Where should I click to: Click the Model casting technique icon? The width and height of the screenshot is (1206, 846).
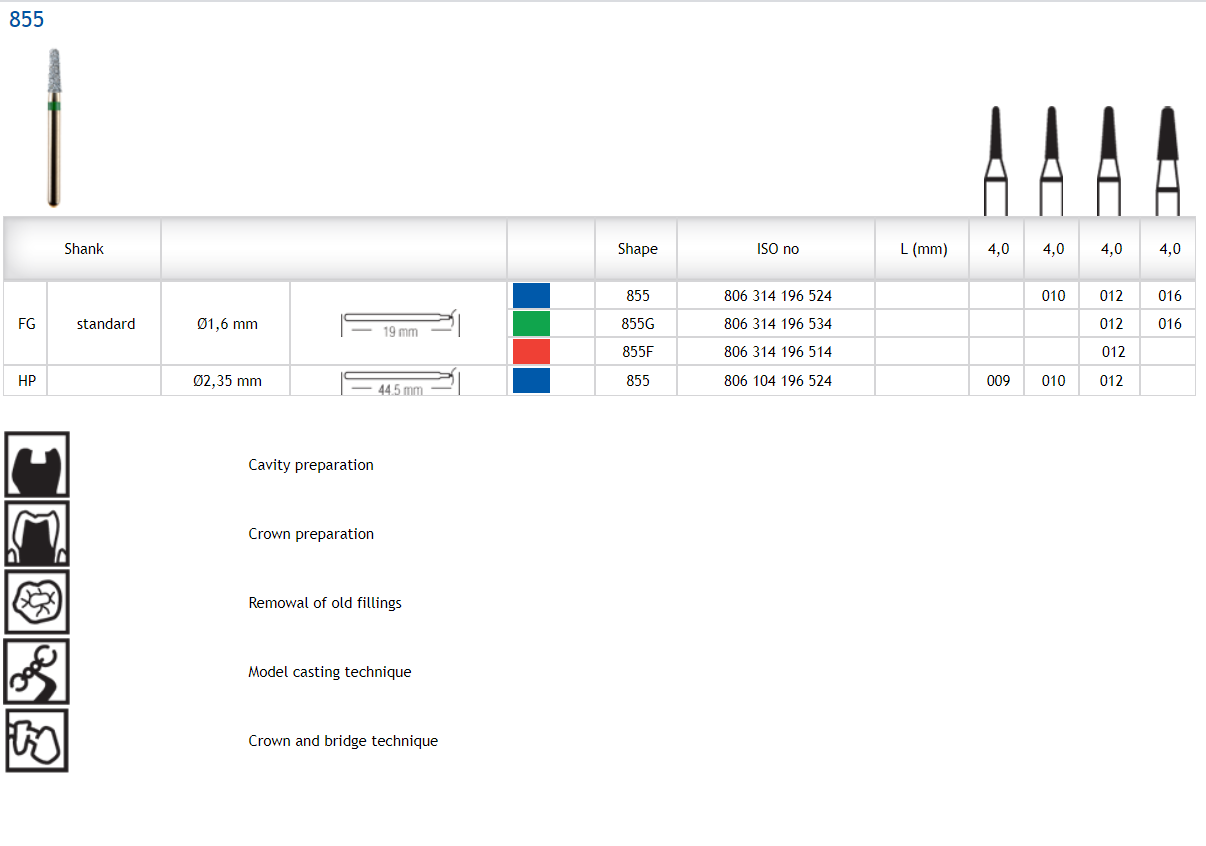(37, 672)
